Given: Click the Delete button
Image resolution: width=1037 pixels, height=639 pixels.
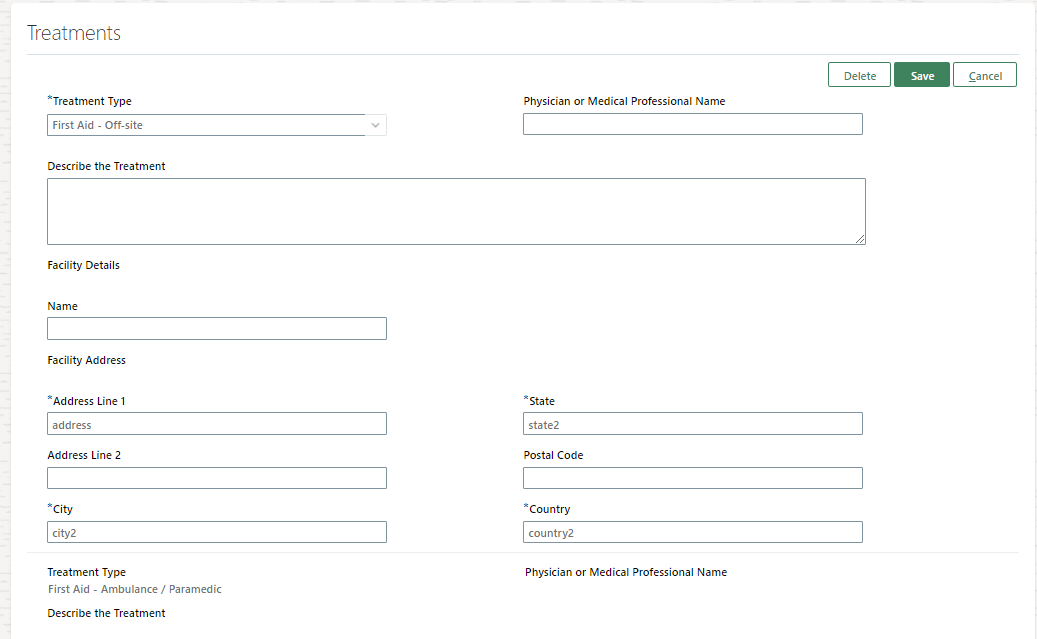Looking at the screenshot, I should click(859, 75).
